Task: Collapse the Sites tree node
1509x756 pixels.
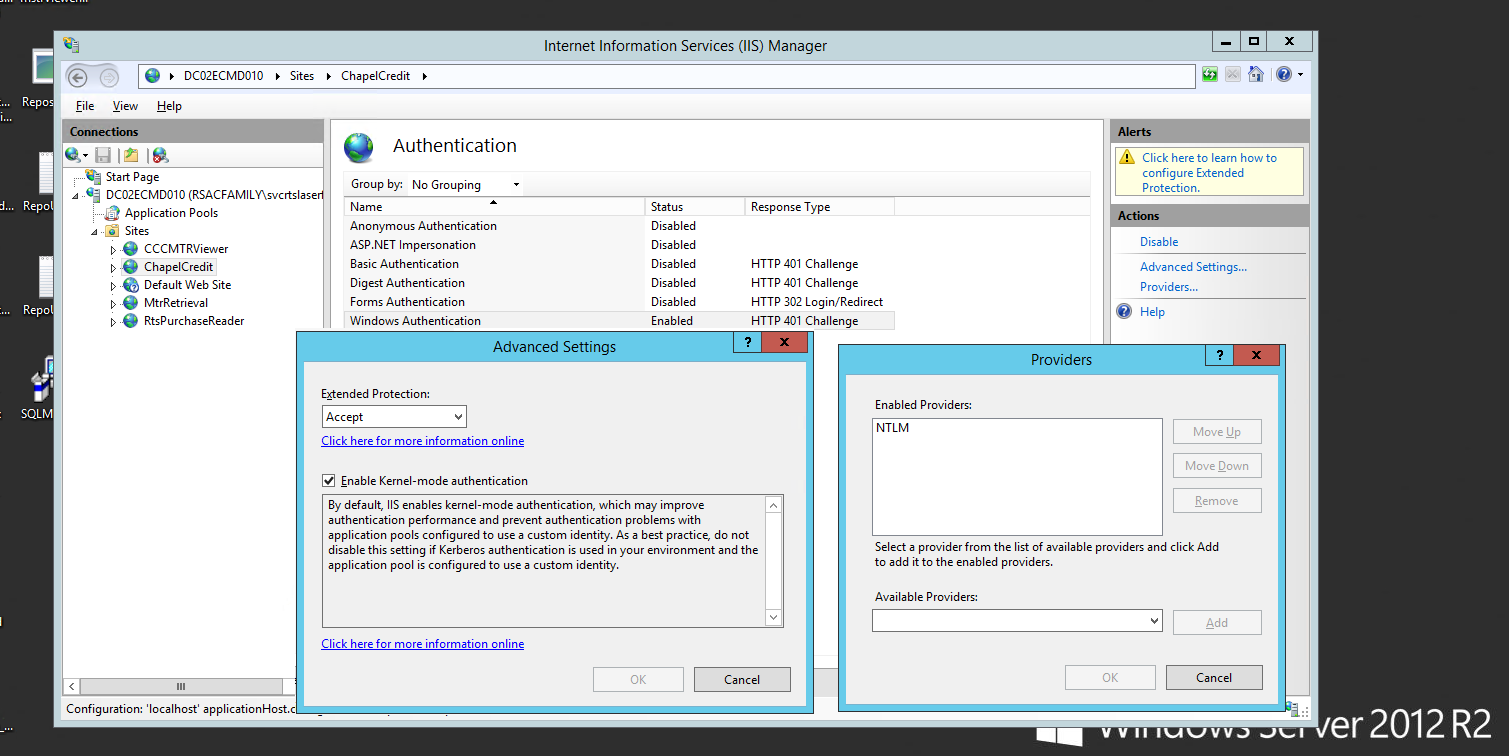Action: click(96, 231)
